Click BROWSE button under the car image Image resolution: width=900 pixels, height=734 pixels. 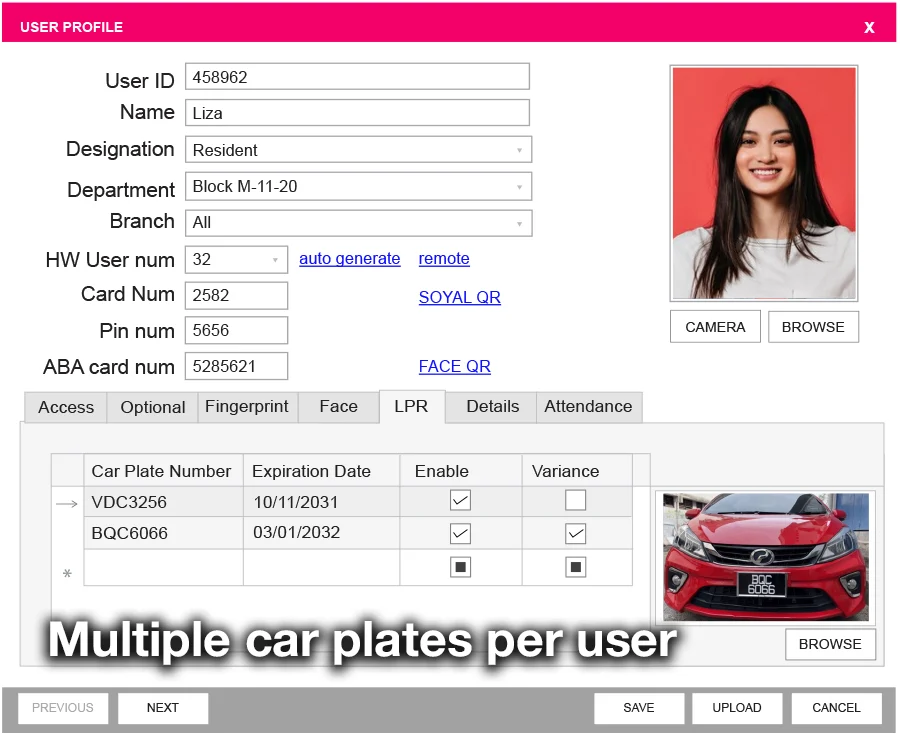pyautogui.click(x=830, y=644)
